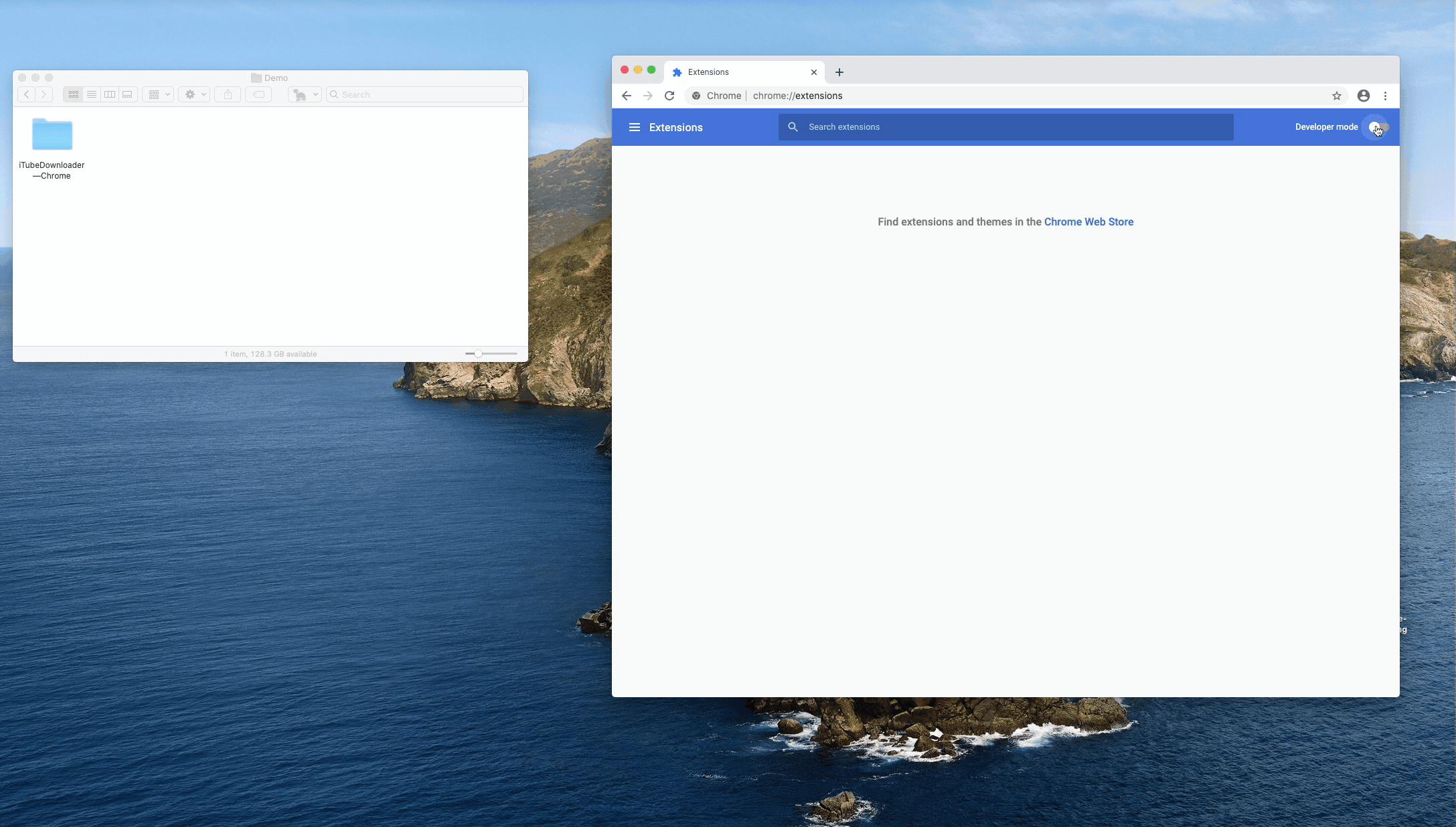Image resolution: width=1456 pixels, height=827 pixels.
Task: Open the Chrome Web Store link
Action: [1088, 221]
